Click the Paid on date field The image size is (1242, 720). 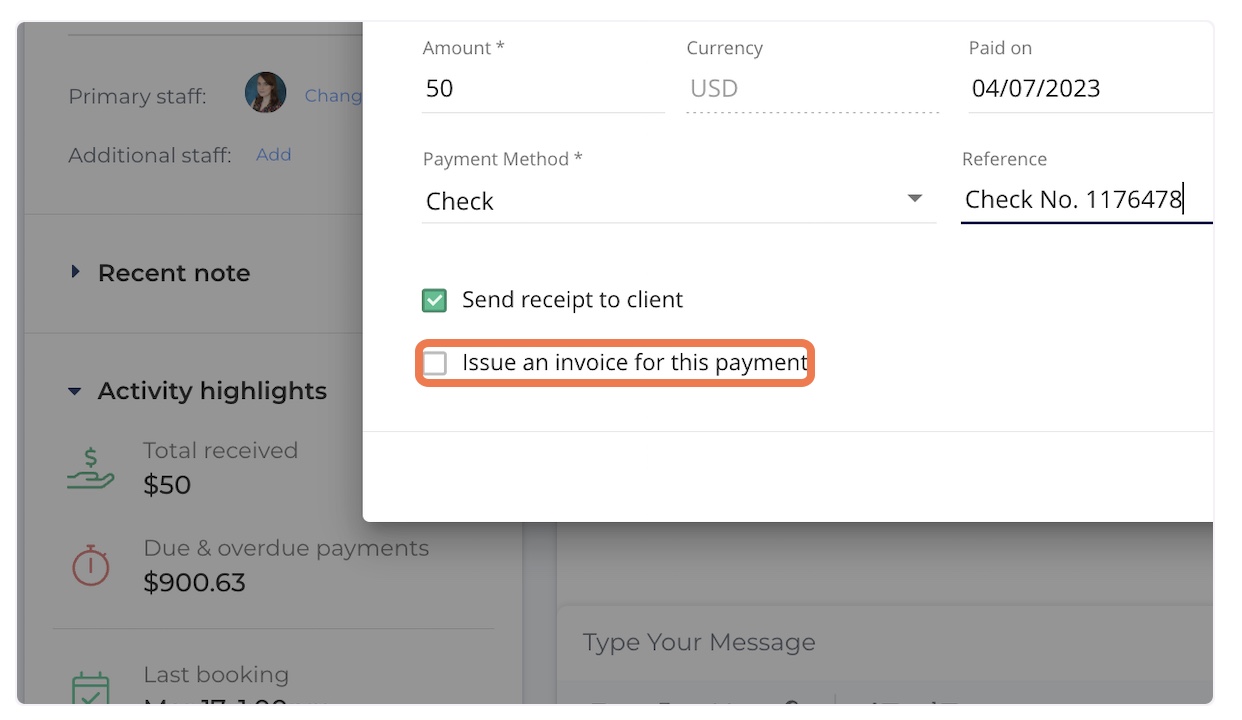click(1090, 88)
